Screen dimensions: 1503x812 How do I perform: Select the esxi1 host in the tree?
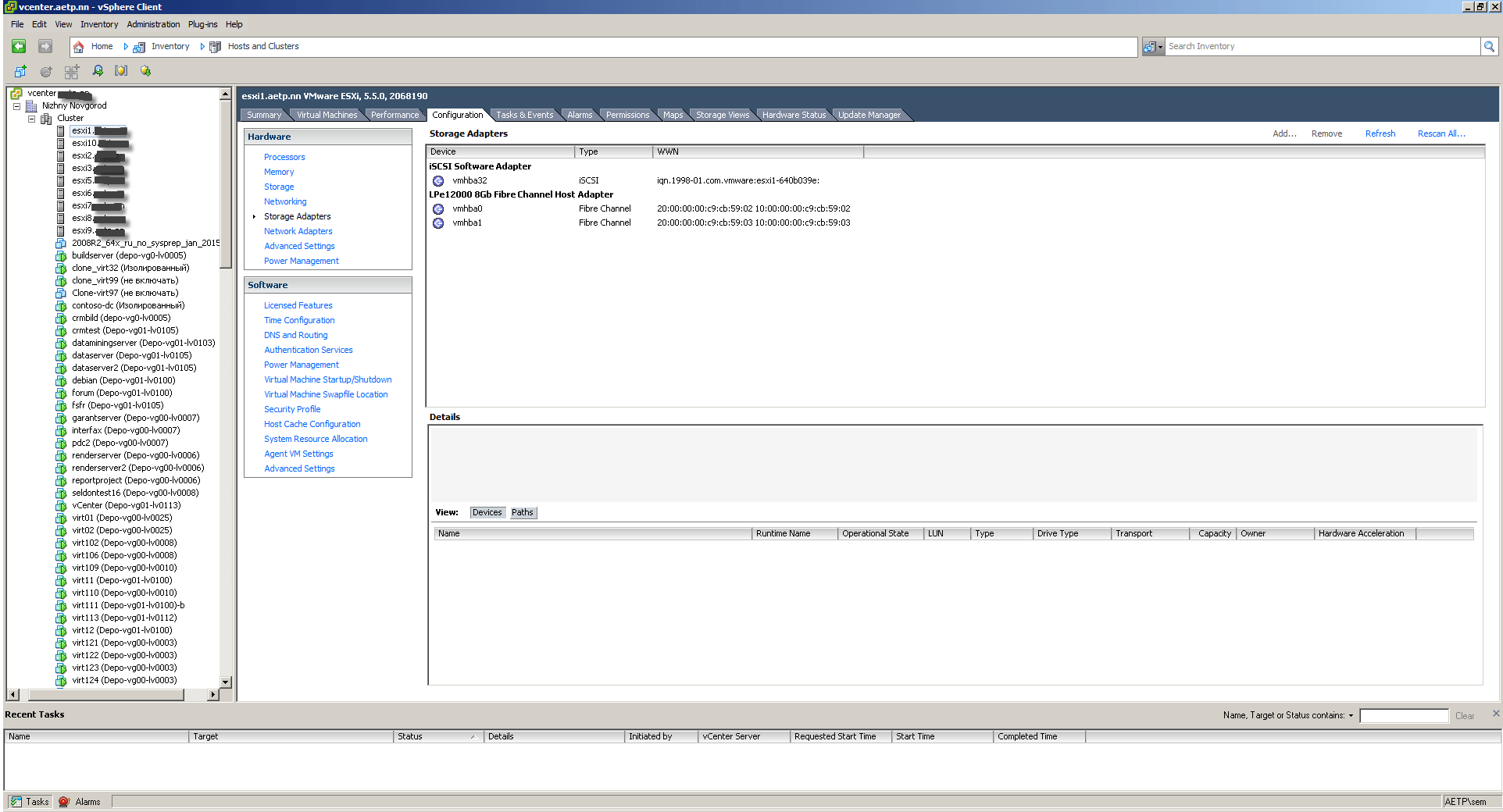tap(98, 131)
